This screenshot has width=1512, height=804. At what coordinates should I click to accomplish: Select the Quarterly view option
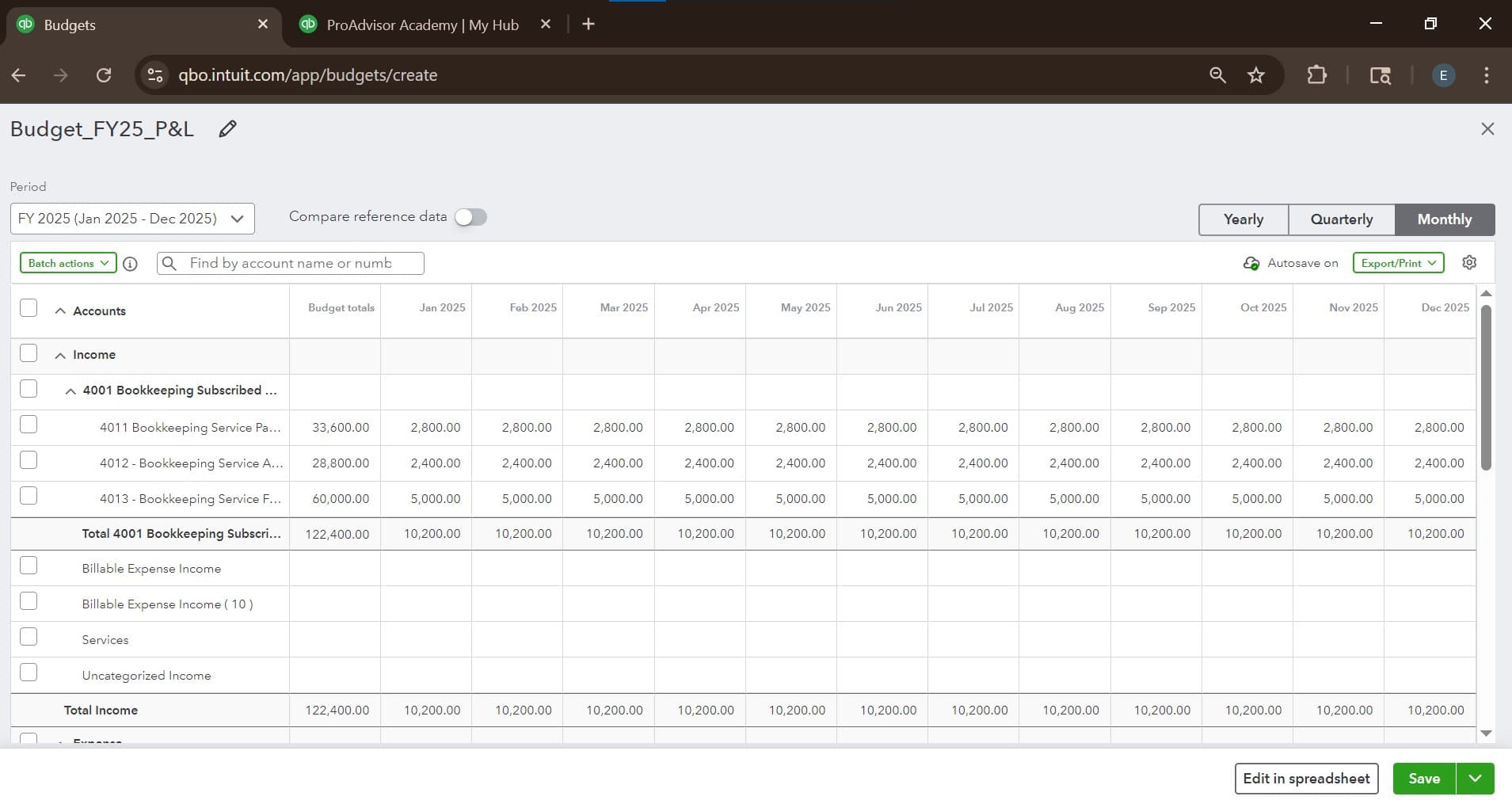1340,219
